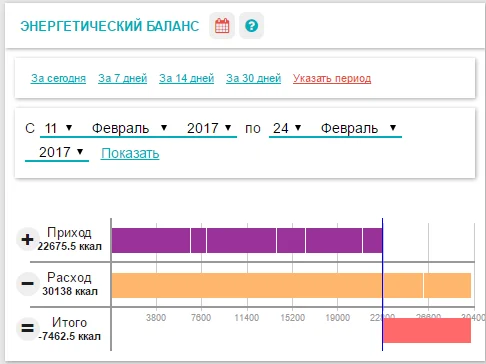486x364 pixels.
Task: Click the Показать link
Action: coord(130,153)
